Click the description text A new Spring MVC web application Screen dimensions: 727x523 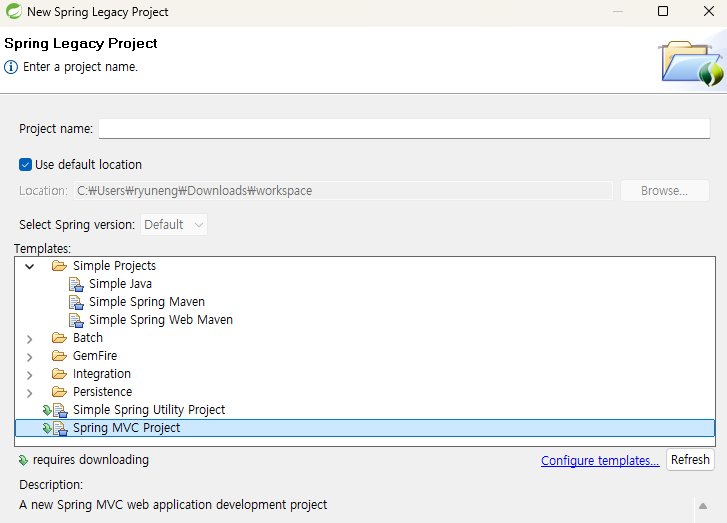click(x=172, y=504)
